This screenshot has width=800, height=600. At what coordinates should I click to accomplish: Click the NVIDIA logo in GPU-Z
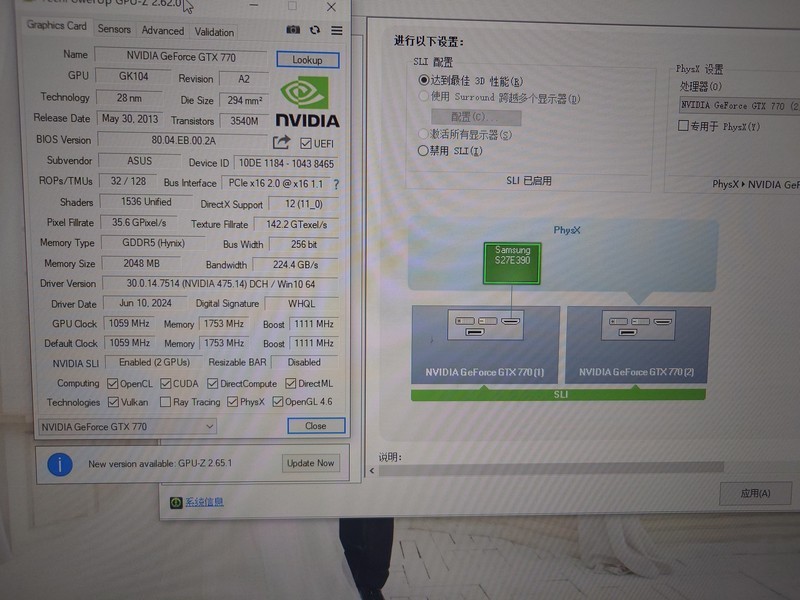[307, 102]
